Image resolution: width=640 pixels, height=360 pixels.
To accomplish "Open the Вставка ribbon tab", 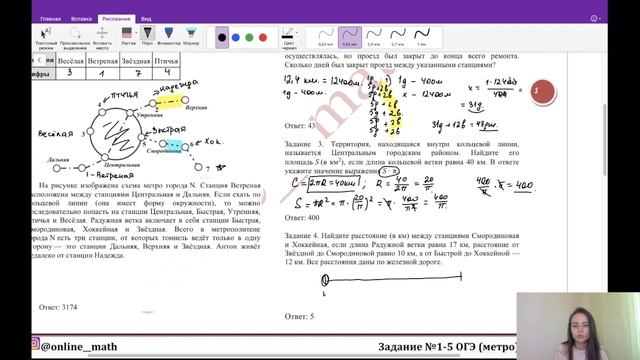I will (x=81, y=19).
